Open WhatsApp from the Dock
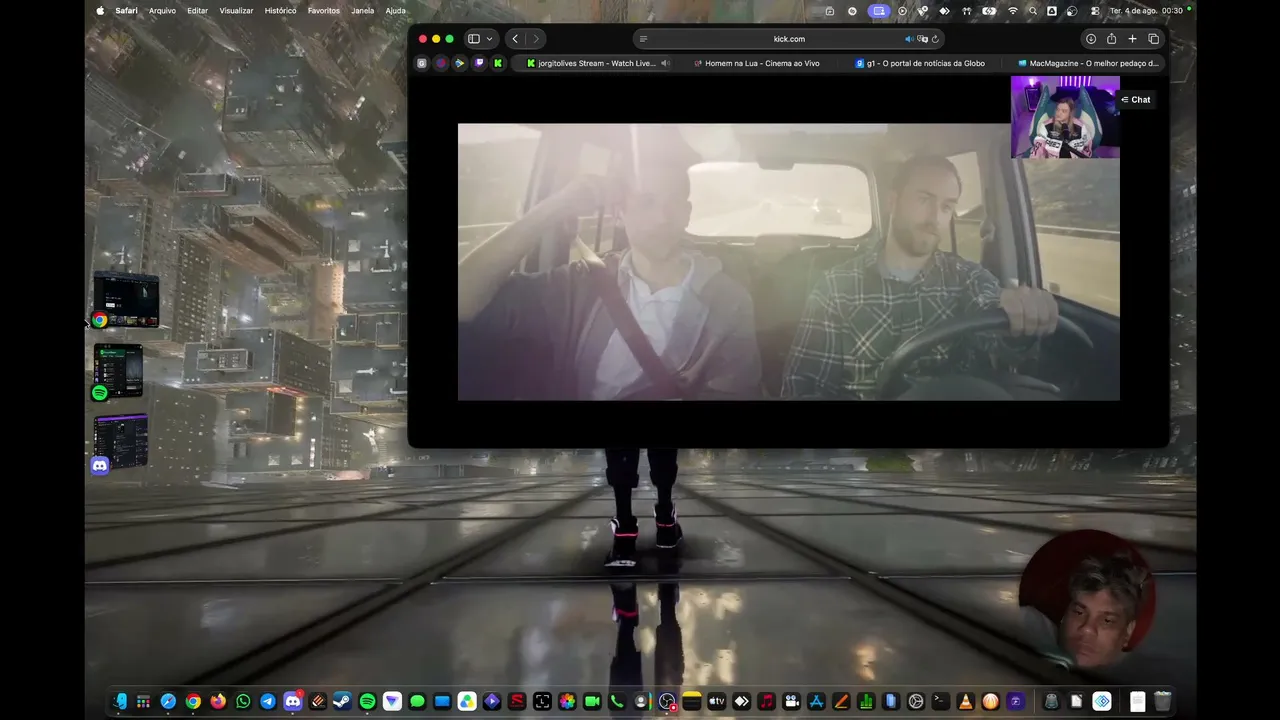Viewport: 1280px width, 720px height. click(243, 702)
